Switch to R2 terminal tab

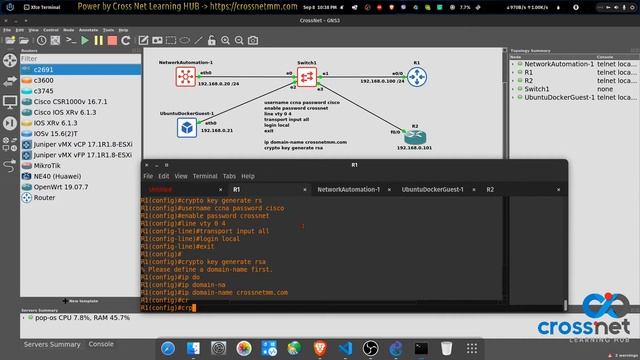490,189
